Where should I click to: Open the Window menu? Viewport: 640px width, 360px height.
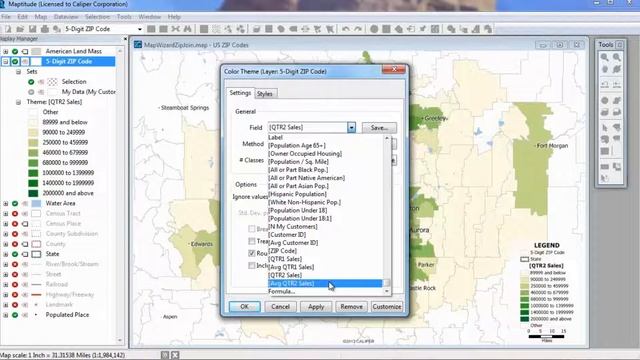[x=149, y=17]
